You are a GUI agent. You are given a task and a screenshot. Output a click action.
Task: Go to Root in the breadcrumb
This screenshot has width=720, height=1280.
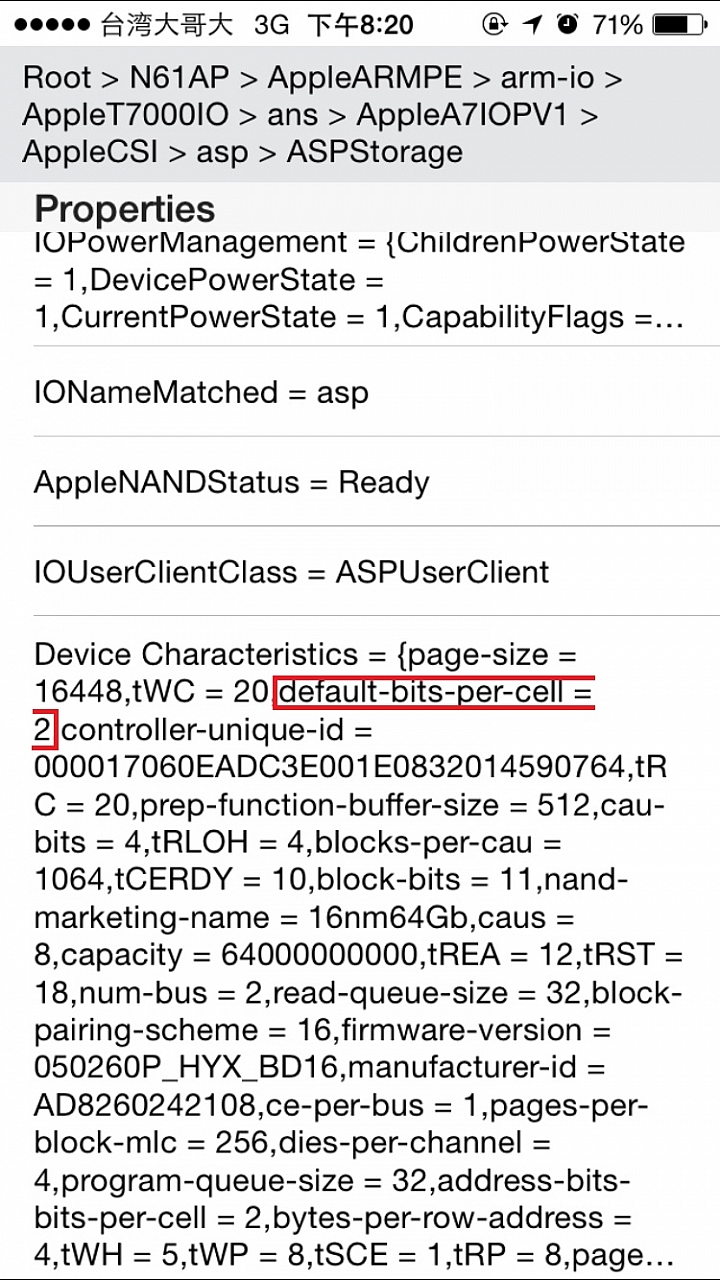(57, 77)
